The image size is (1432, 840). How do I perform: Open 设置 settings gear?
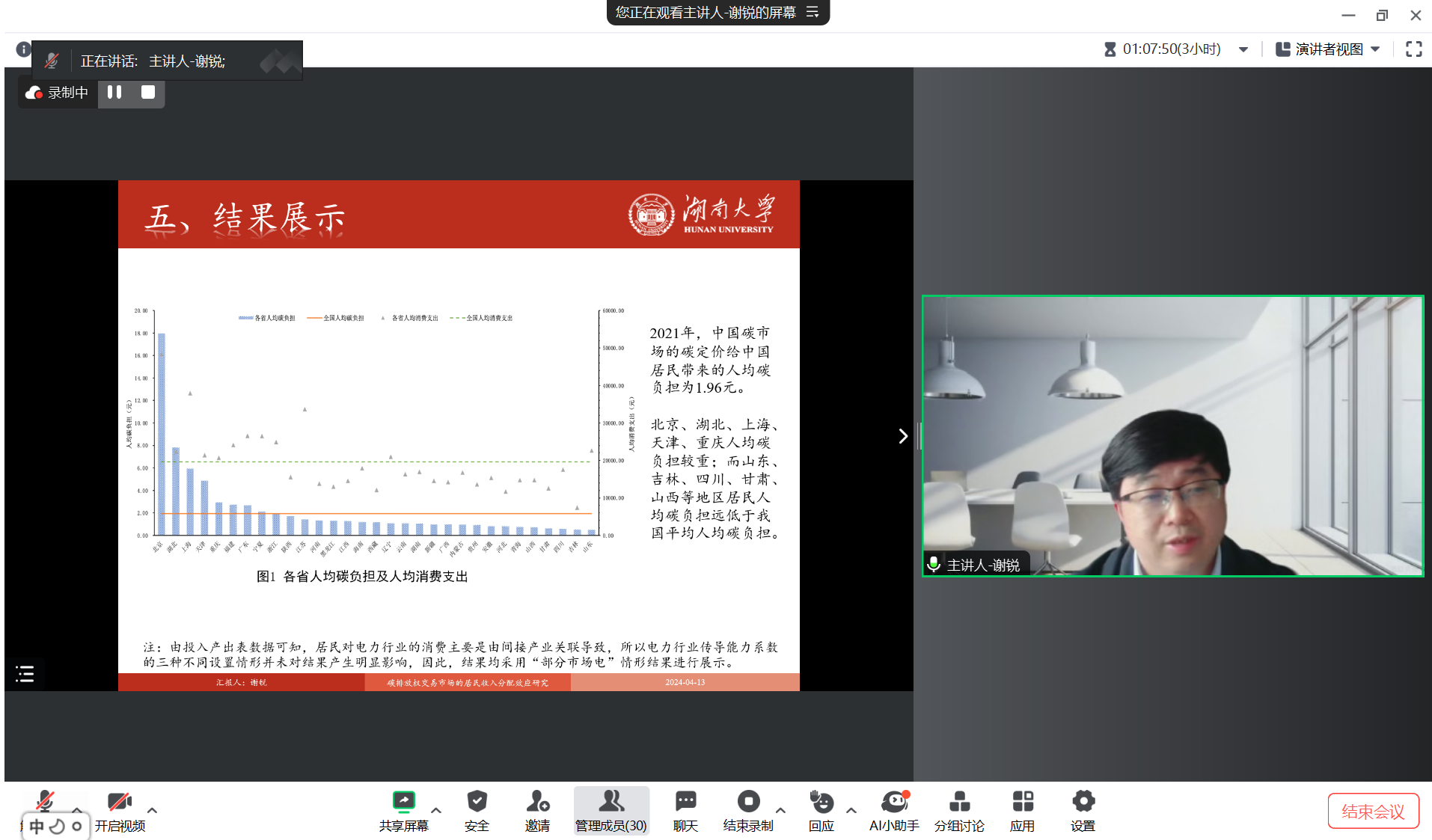(1083, 802)
